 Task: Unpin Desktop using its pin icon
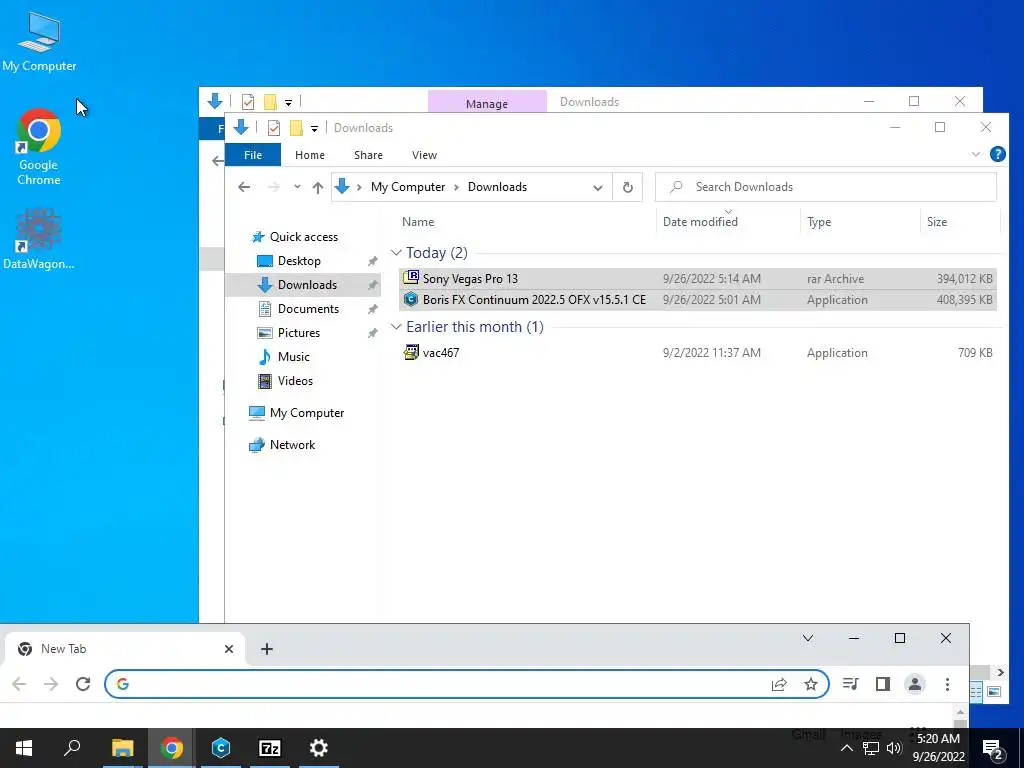click(x=372, y=261)
